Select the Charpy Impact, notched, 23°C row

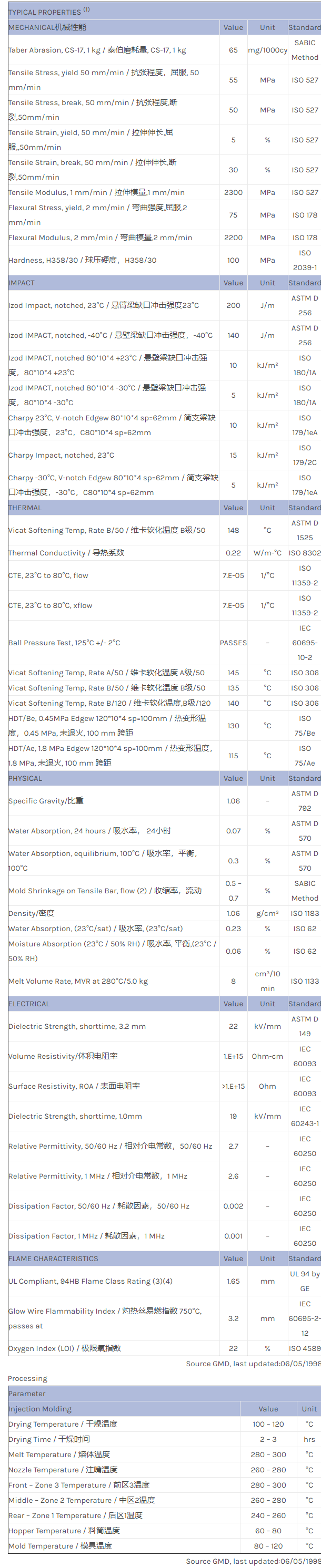click(x=61, y=455)
